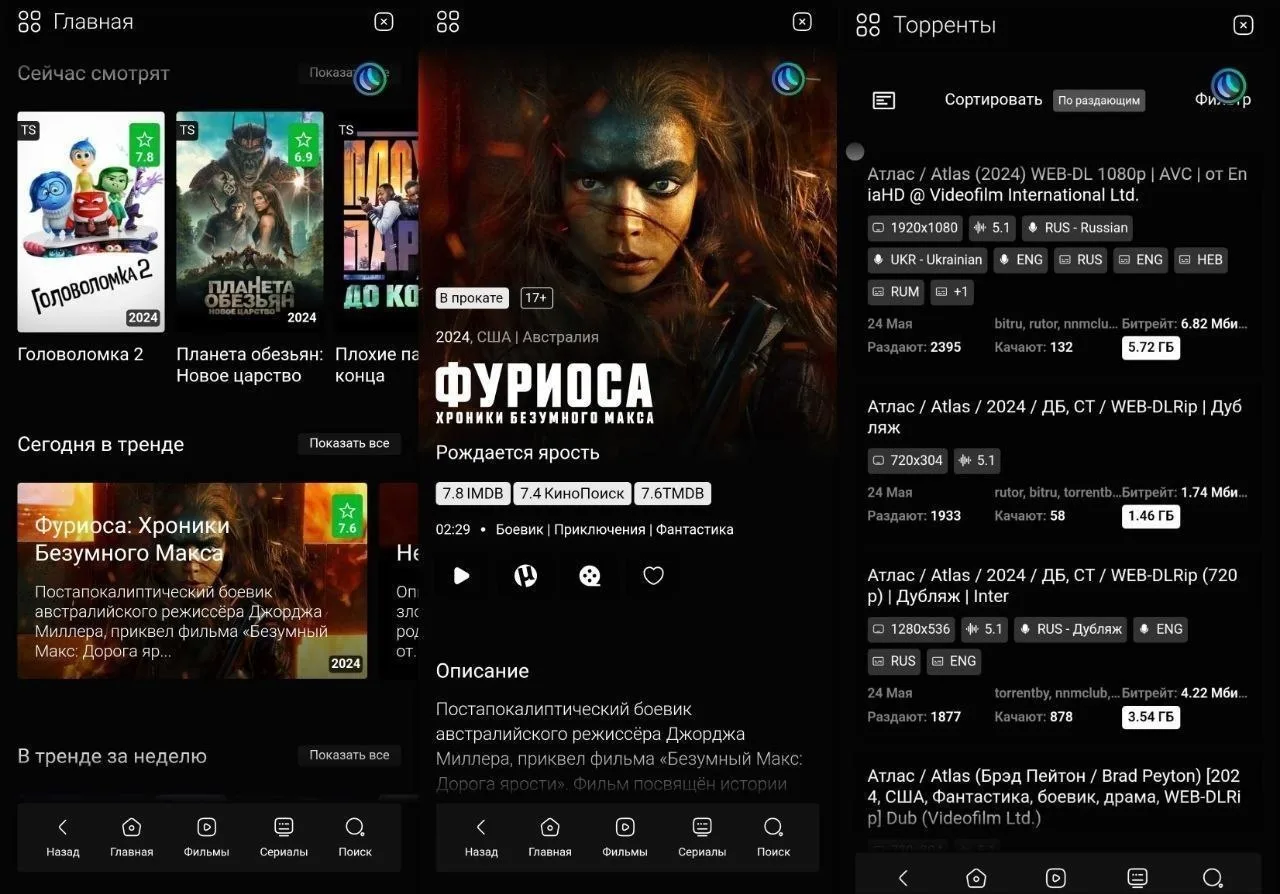This screenshot has height=894, width=1280.
Task: Open Сериалы from the Главная screen's bottom bar
Action: click(284, 837)
